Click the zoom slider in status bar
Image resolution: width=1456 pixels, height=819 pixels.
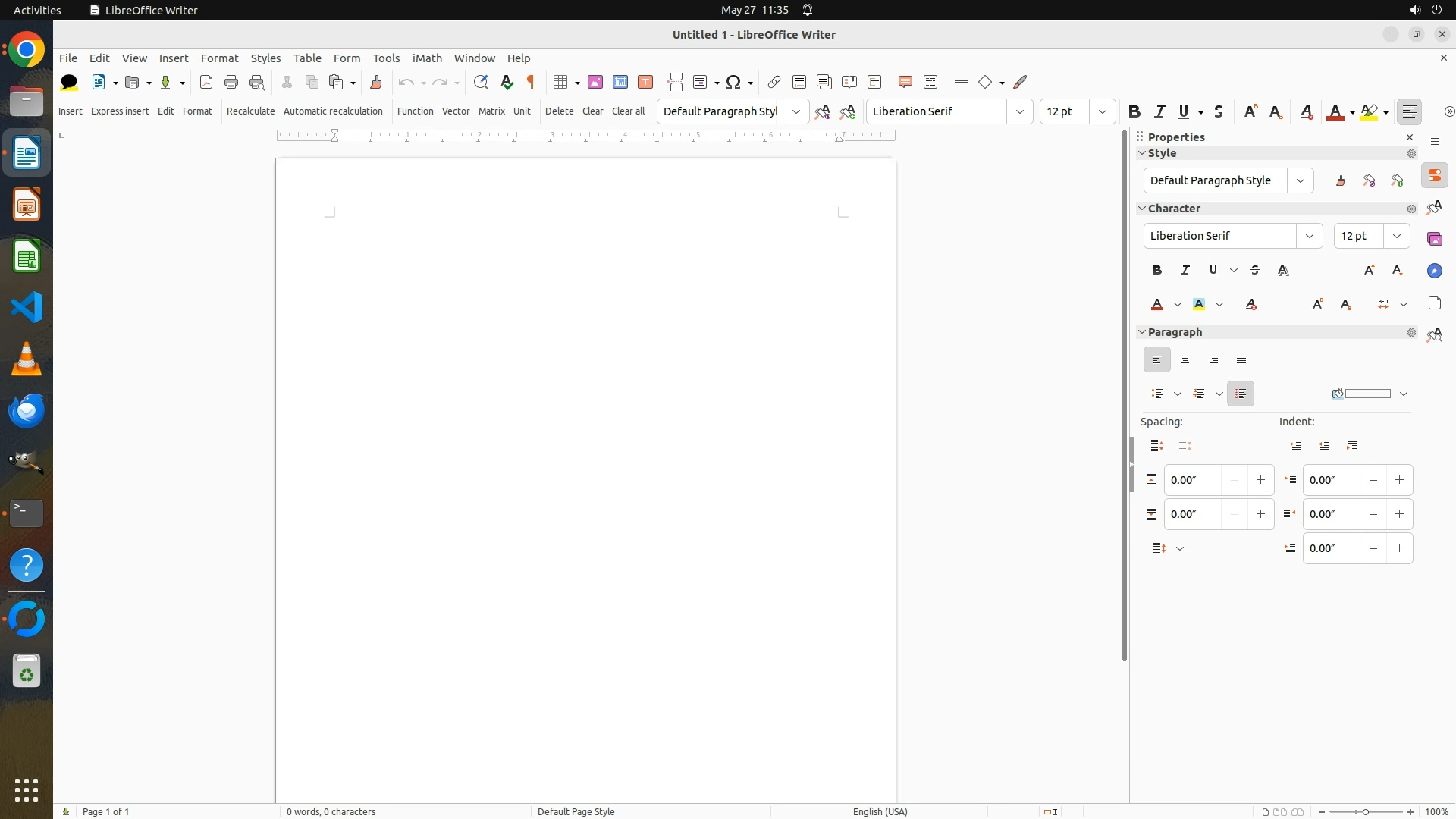1365,811
